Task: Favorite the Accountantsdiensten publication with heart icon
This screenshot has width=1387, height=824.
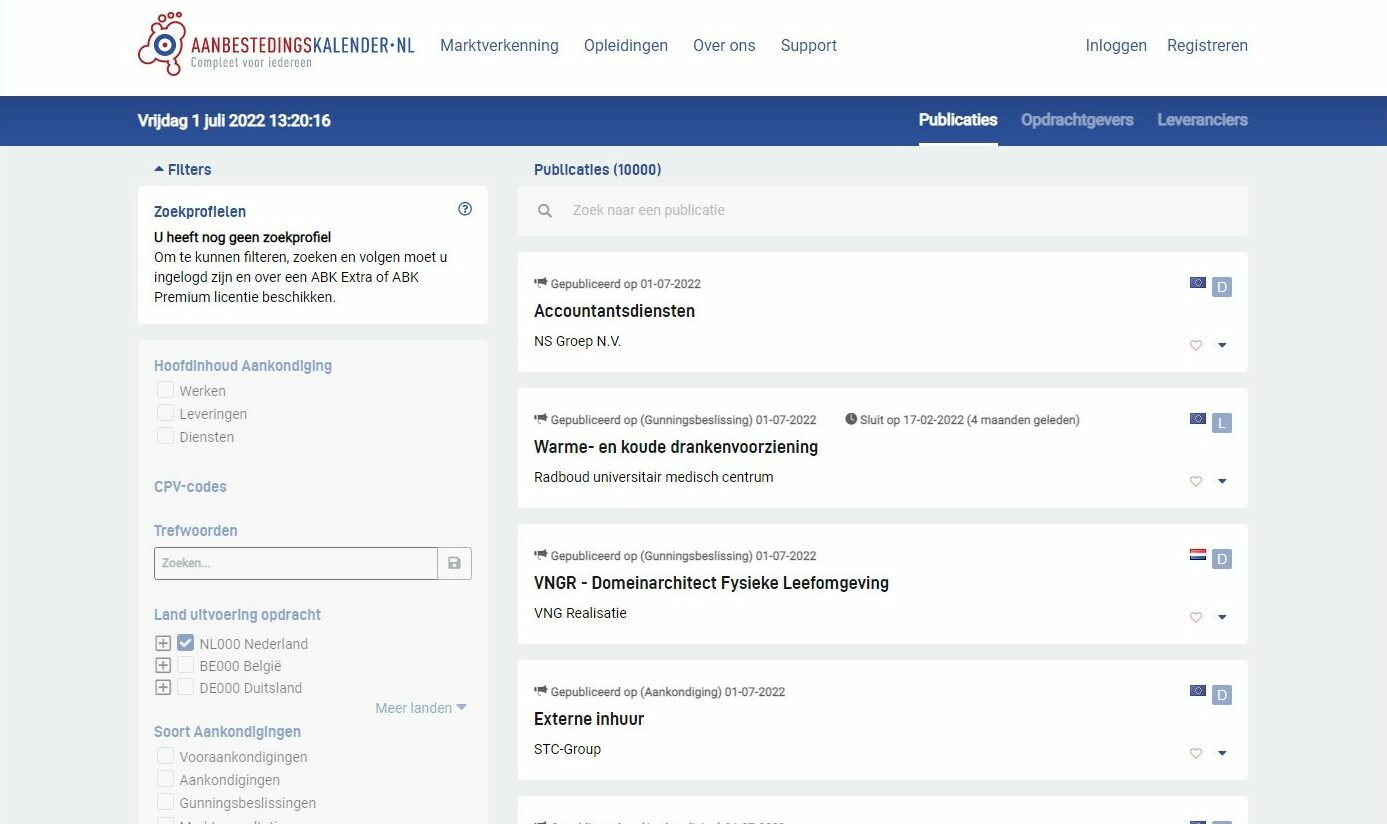Action: [x=1195, y=345]
